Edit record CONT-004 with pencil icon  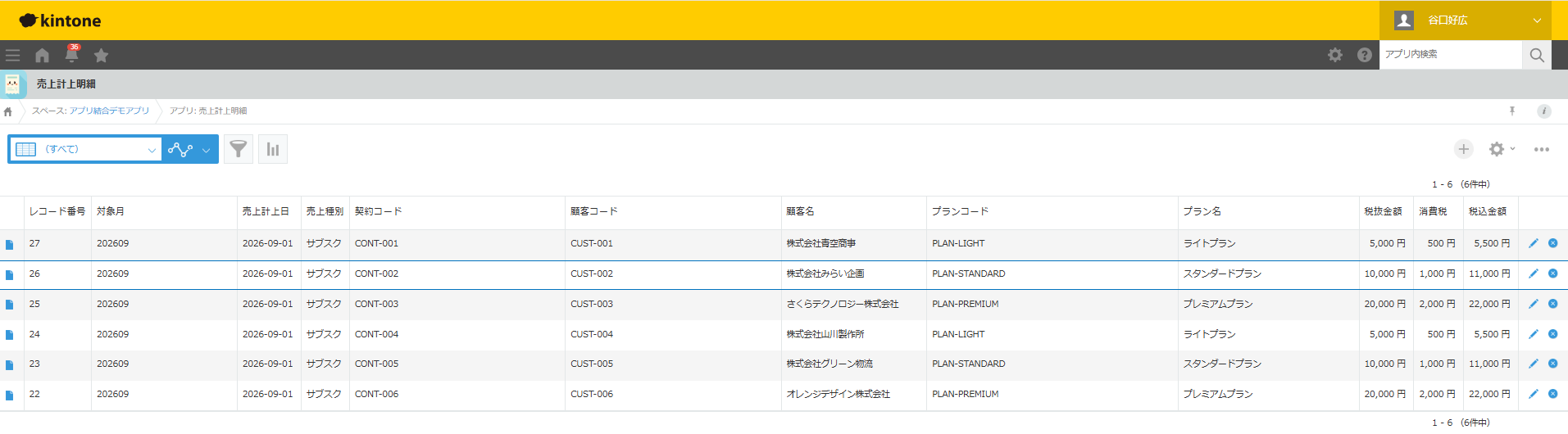coord(1533,334)
